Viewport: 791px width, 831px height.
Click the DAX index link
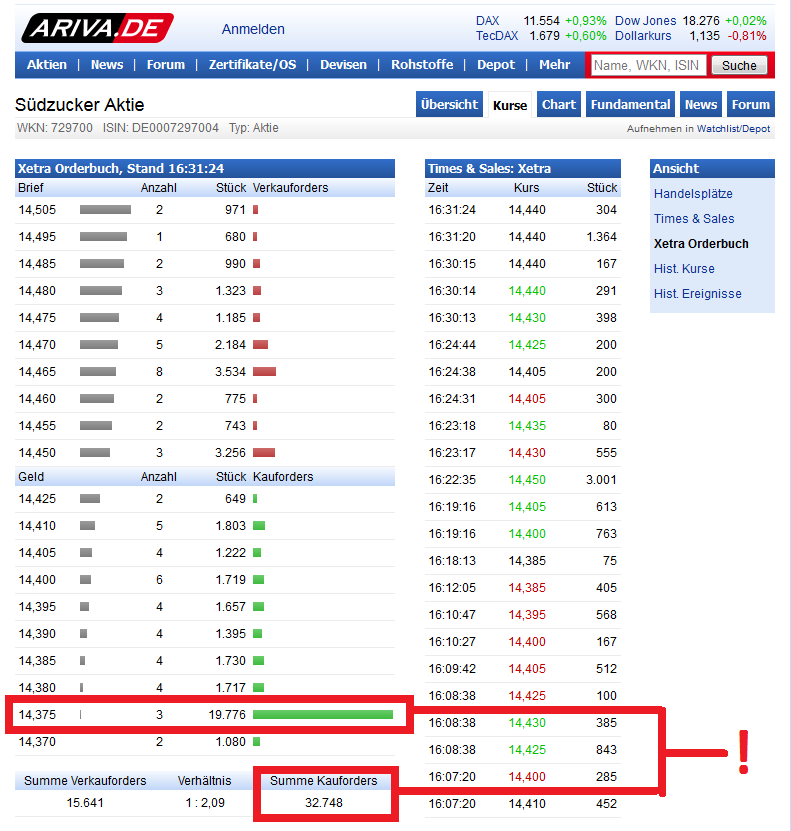[487, 21]
